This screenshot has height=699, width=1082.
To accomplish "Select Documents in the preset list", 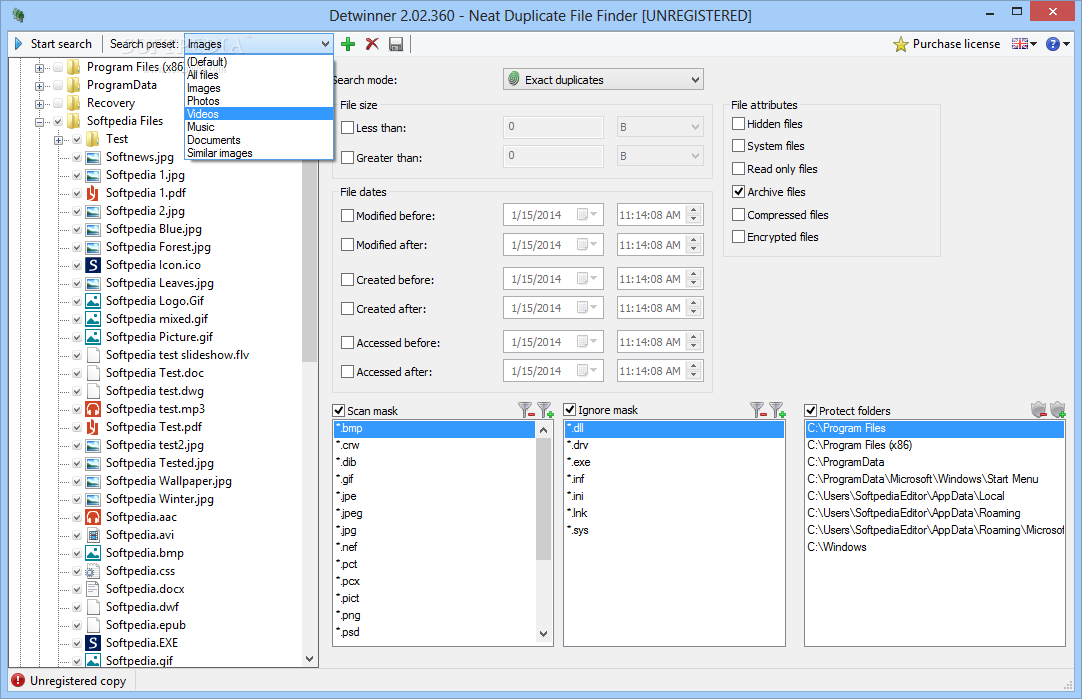I will pyautogui.click(x=259, y=140).
